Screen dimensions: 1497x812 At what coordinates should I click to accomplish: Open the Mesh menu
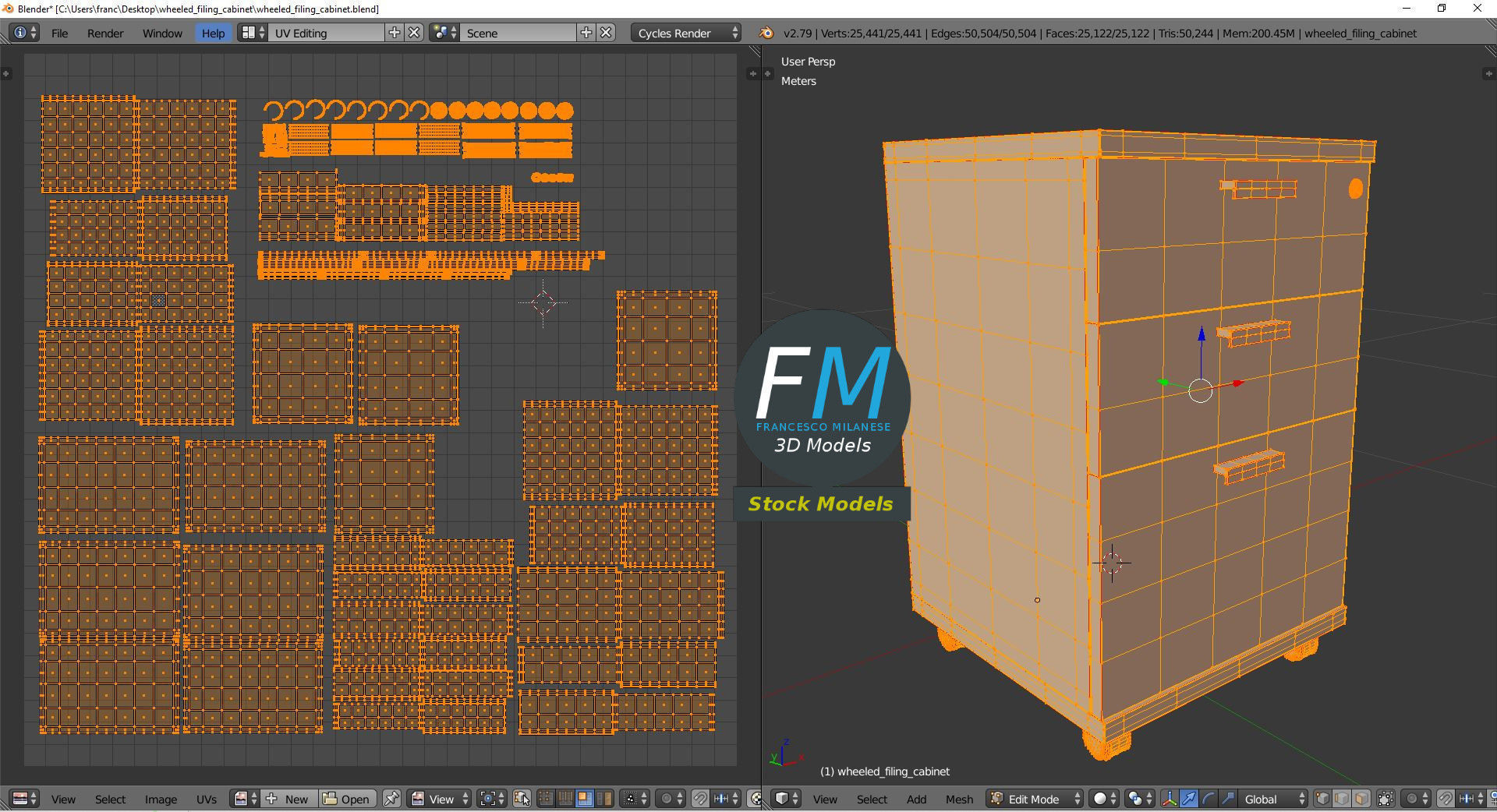959,799
